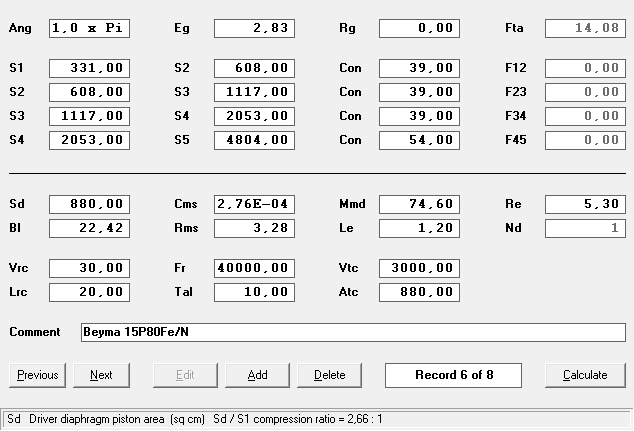The width and height of the screenshot is (634, 431).
Task: Click the Fr field showing 40000,00
Action: 254,268
